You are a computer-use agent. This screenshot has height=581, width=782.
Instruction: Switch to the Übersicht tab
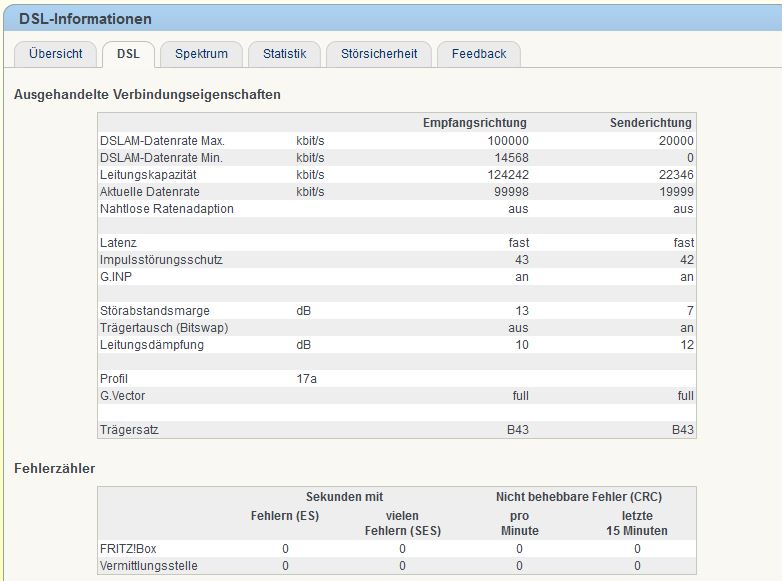click(56, 54)
